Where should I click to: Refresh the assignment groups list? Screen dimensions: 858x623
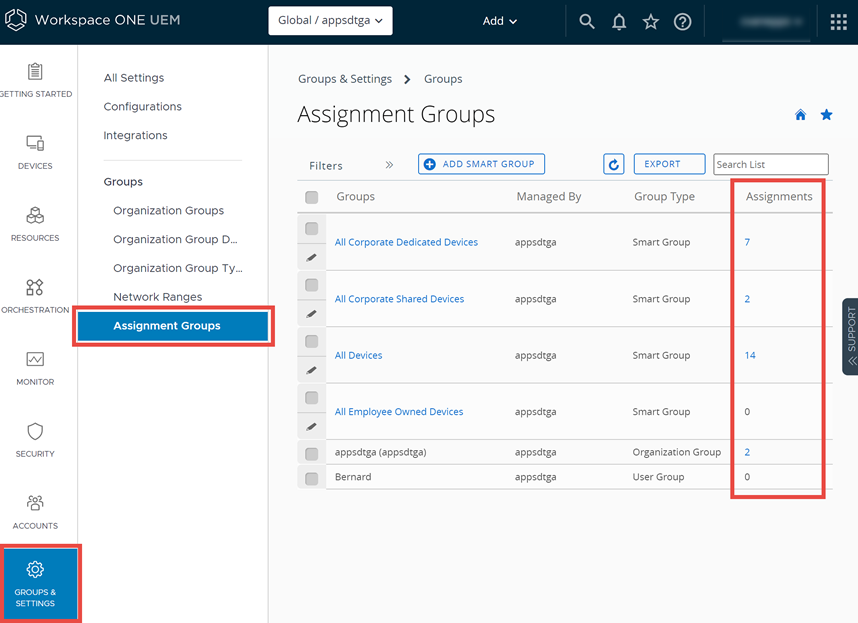(613, 164)
